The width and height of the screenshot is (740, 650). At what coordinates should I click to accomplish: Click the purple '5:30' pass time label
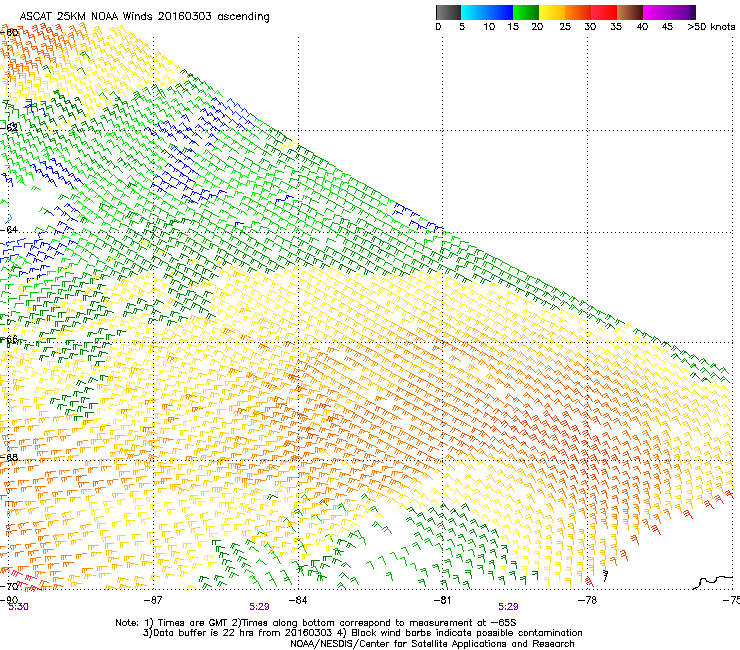[18, 607]
